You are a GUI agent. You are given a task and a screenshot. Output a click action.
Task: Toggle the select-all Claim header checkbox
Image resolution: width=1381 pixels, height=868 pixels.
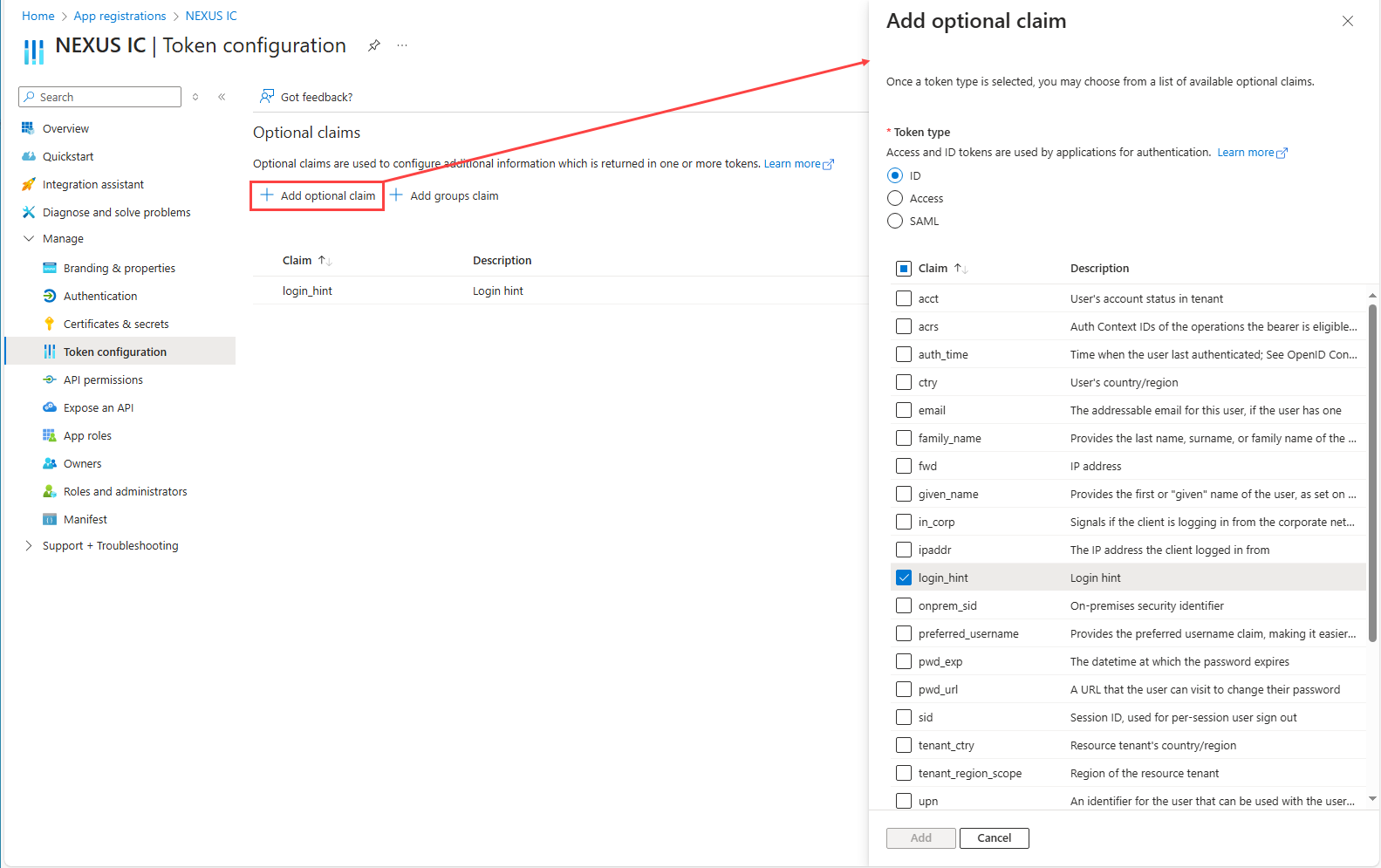904,268
